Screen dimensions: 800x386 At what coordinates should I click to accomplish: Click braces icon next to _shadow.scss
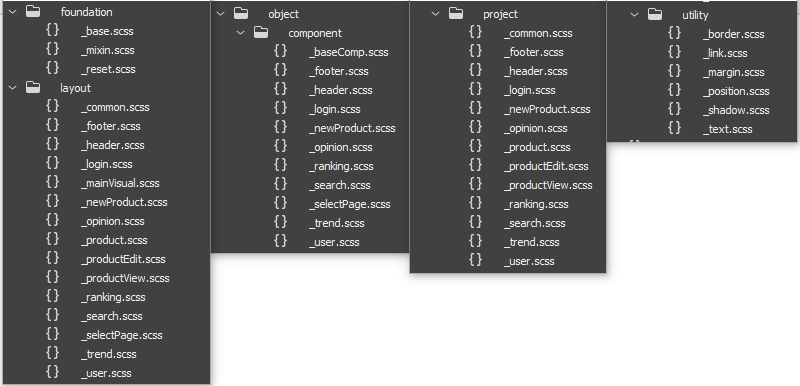pyautogui.click(x=674, y=110)
